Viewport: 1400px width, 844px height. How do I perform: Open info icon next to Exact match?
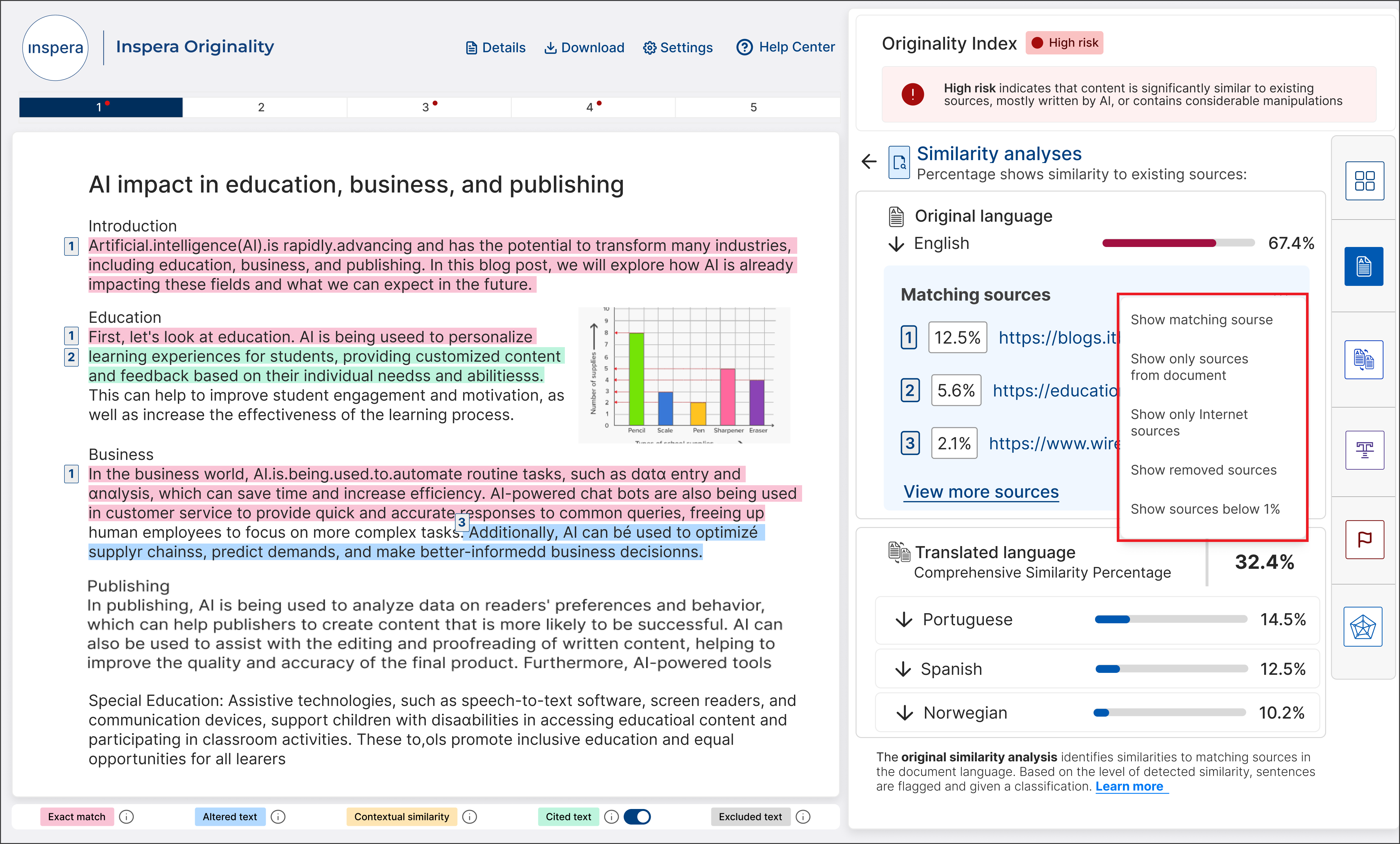point(126,817)
